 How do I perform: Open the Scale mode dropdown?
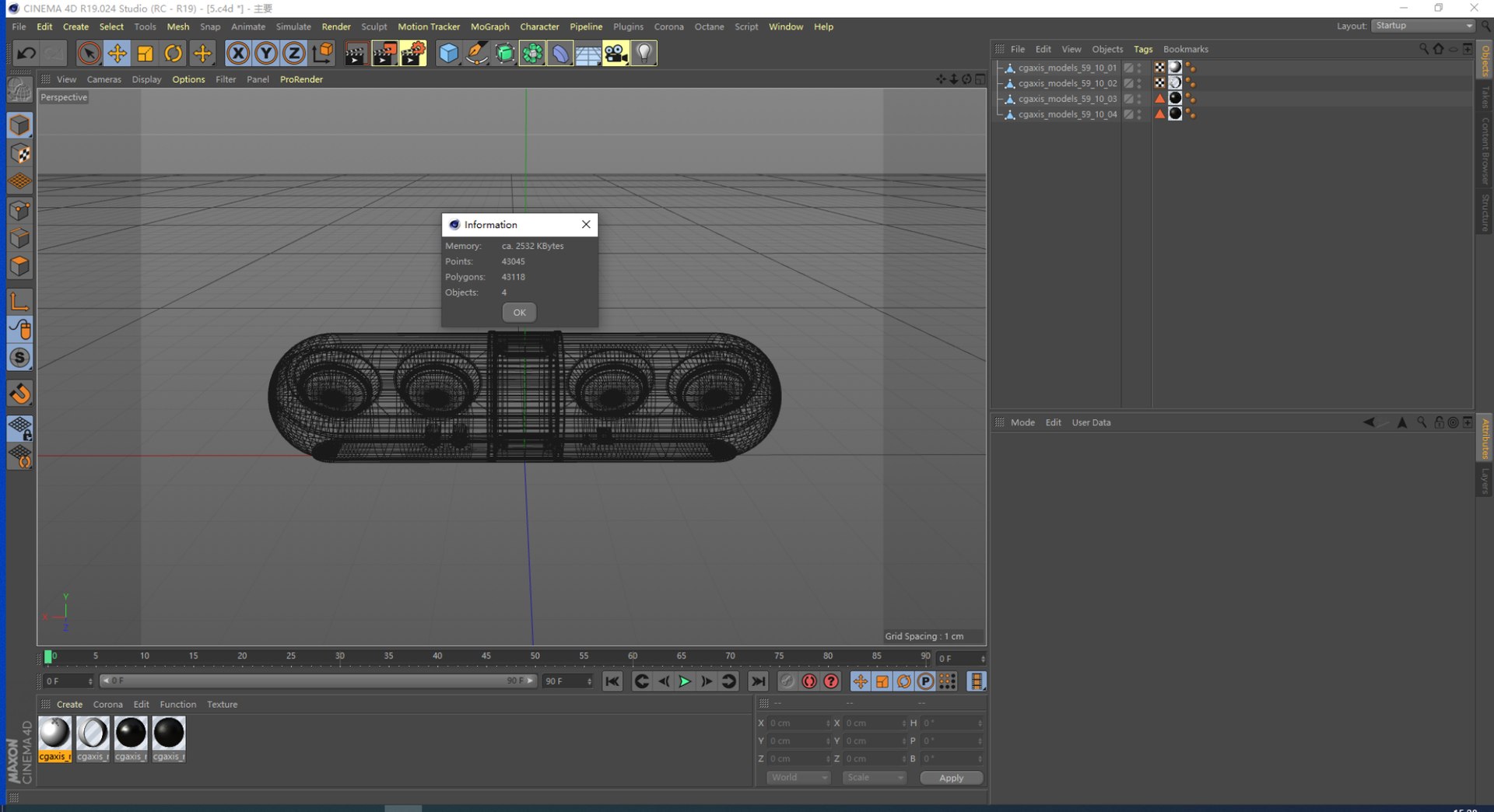point(874,778)
